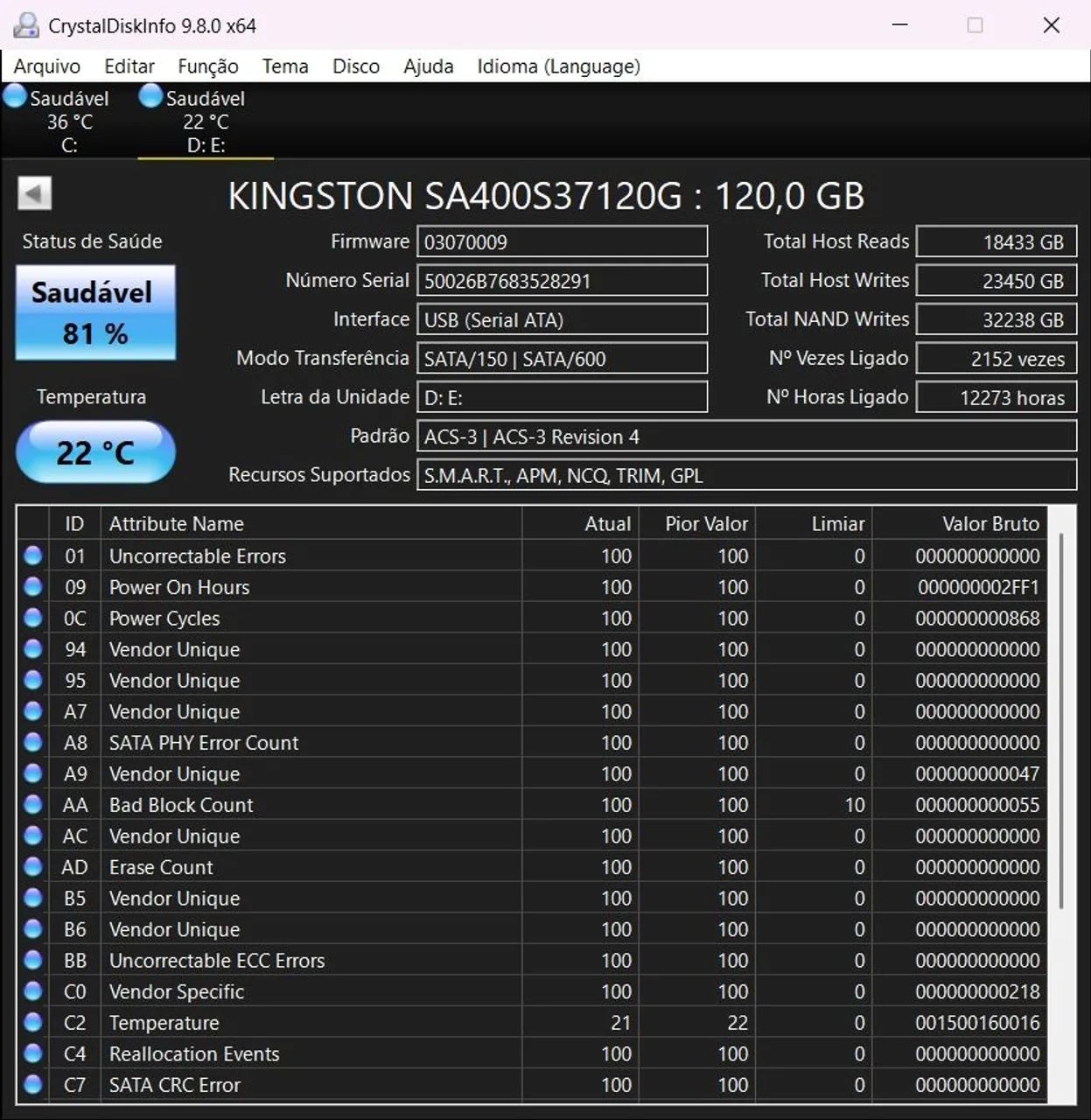Click status orb for Uncorrectable Errors row

(33, 556)
